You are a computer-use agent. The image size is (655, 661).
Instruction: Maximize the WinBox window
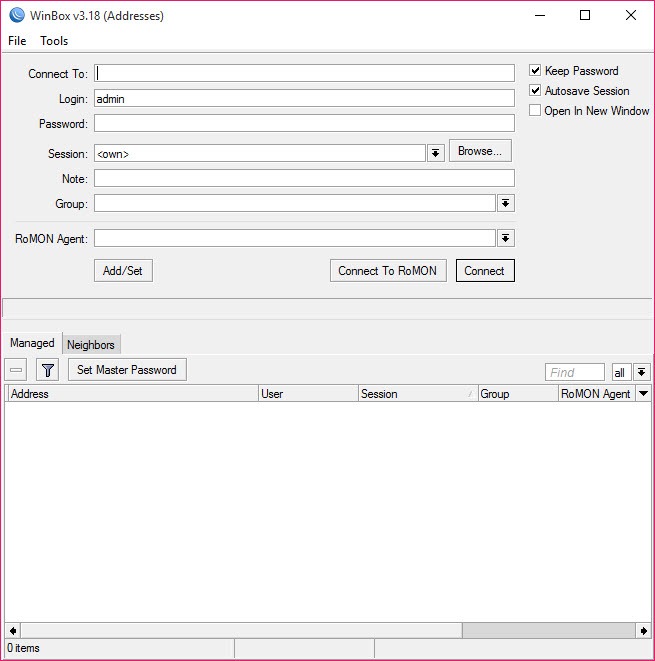[585, 15]
